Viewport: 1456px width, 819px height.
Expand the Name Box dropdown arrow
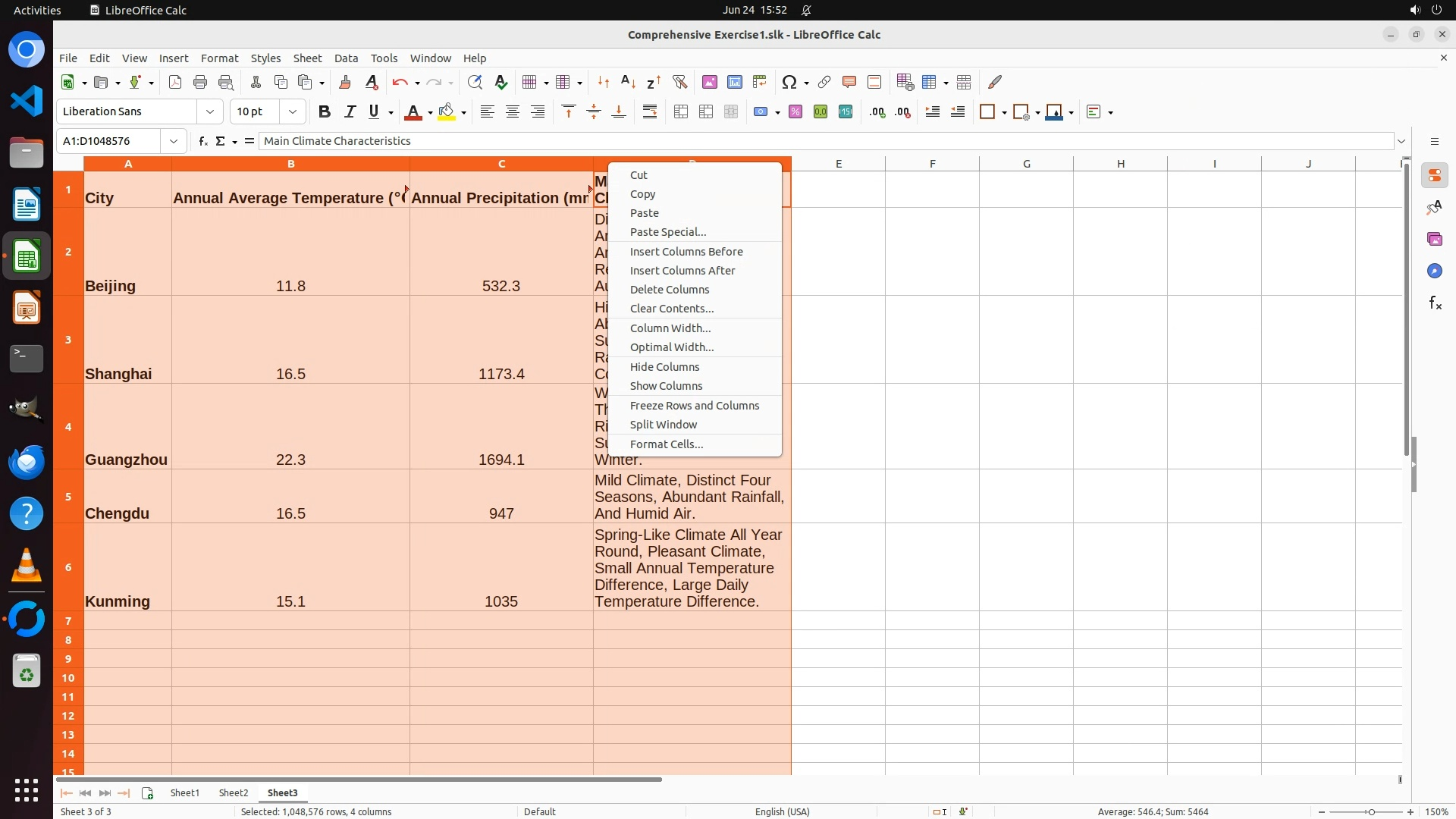click(174, 141)
